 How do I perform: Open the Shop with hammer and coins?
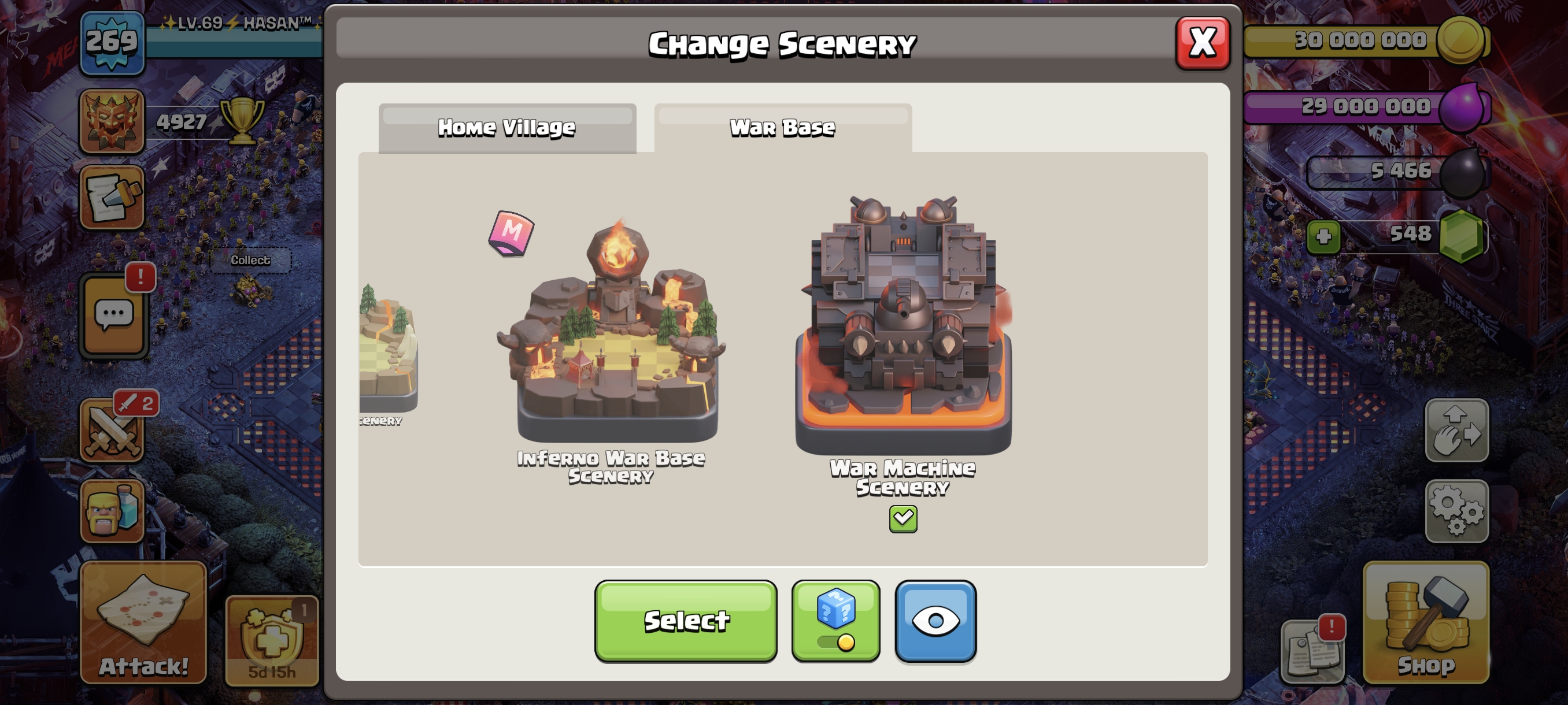1426,622
